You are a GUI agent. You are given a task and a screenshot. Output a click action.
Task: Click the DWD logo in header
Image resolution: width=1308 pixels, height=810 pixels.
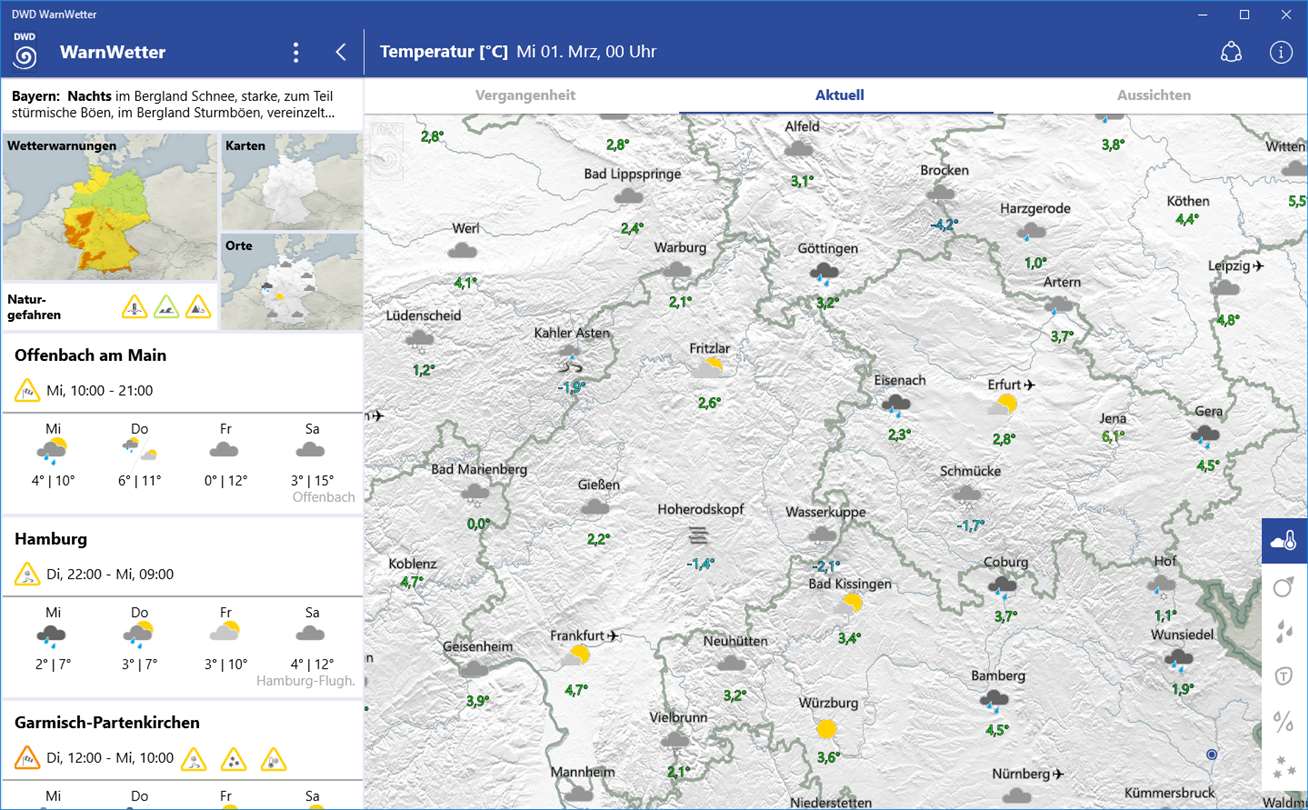(25, 51)
